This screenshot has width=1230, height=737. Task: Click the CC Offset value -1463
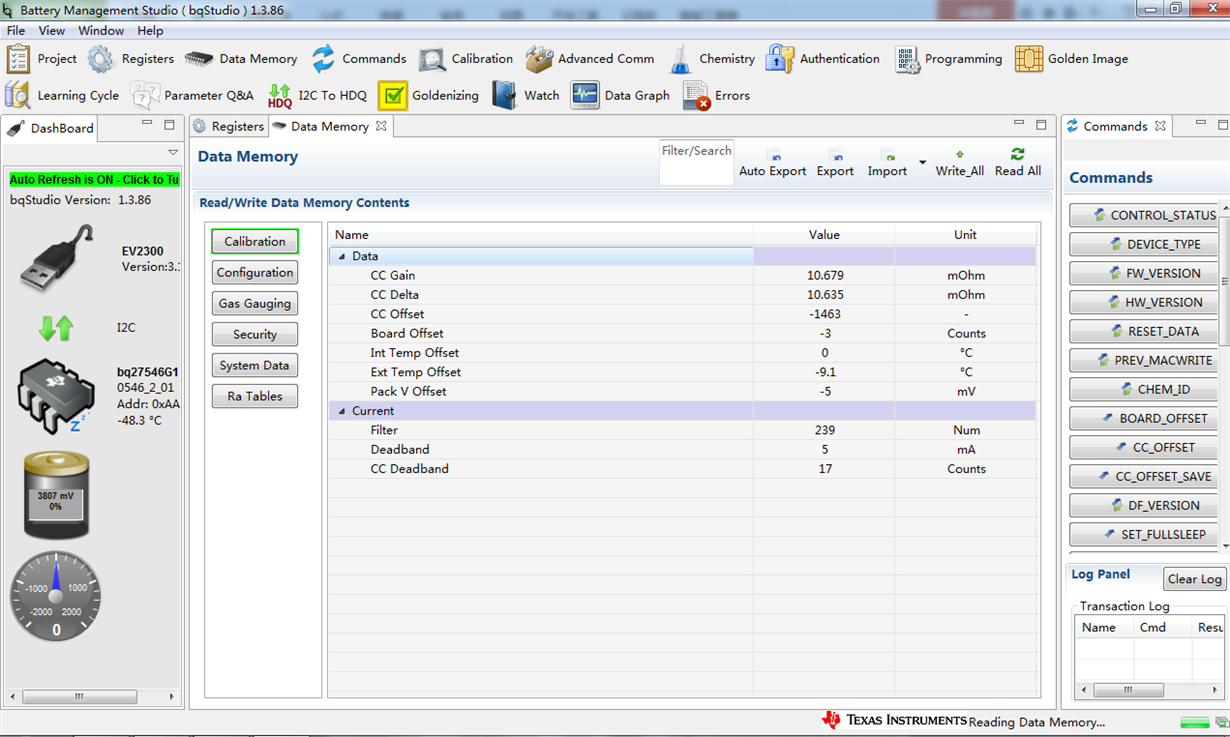click(x=824, y=314)
